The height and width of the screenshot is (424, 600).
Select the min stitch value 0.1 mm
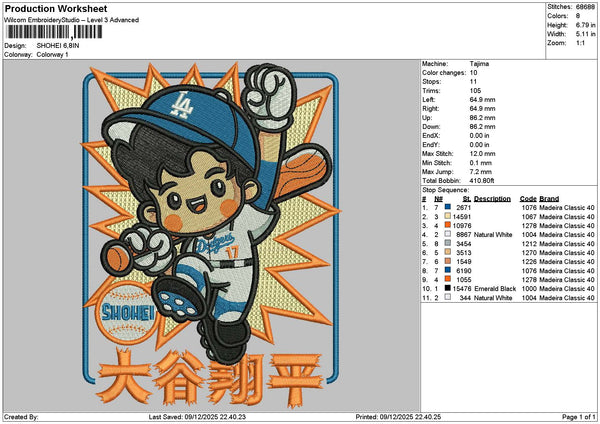(x=481, y=163)
